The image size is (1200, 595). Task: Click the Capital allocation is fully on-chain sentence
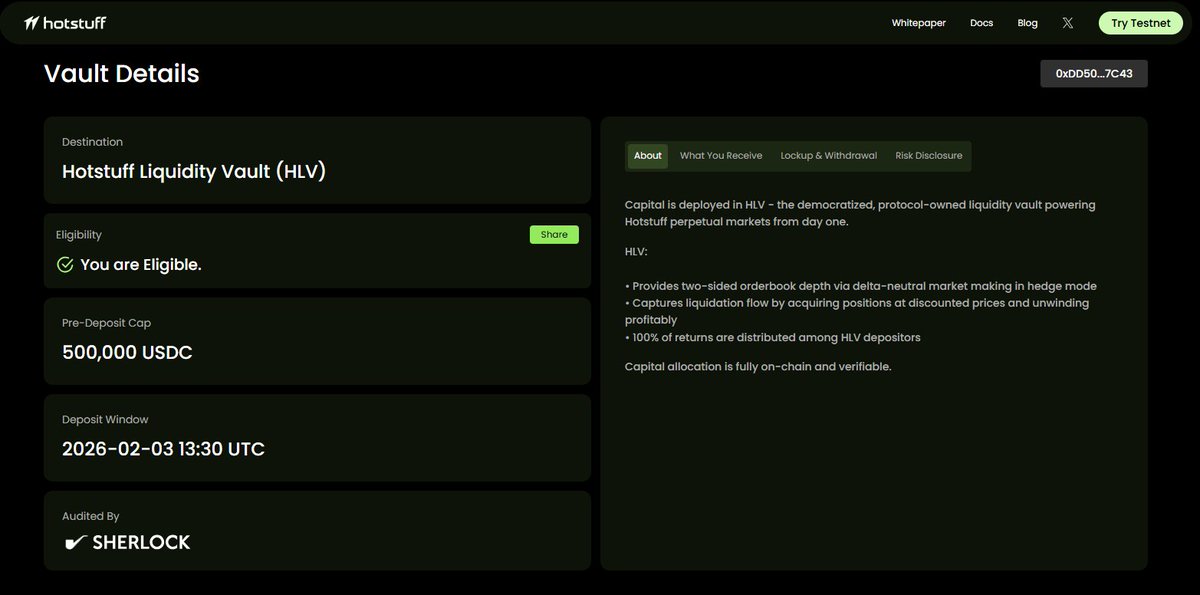758,367
